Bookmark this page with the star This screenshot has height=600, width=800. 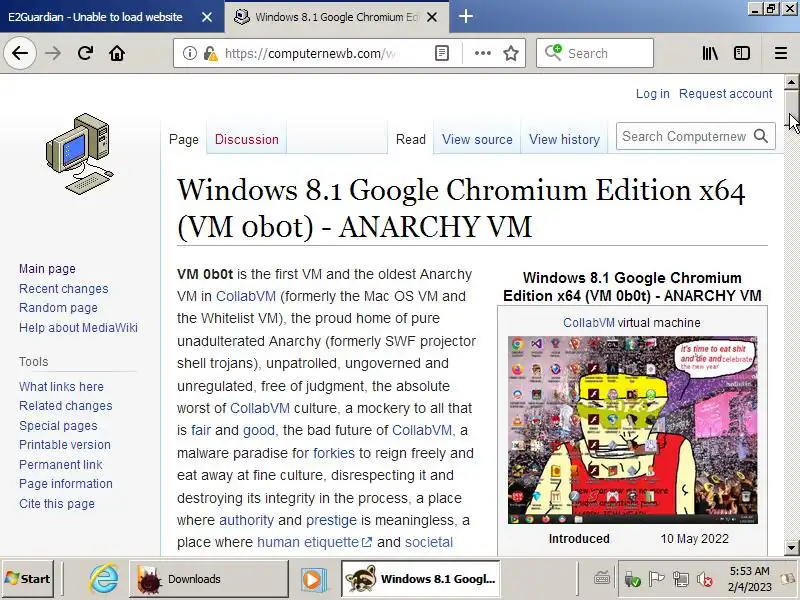511,53
